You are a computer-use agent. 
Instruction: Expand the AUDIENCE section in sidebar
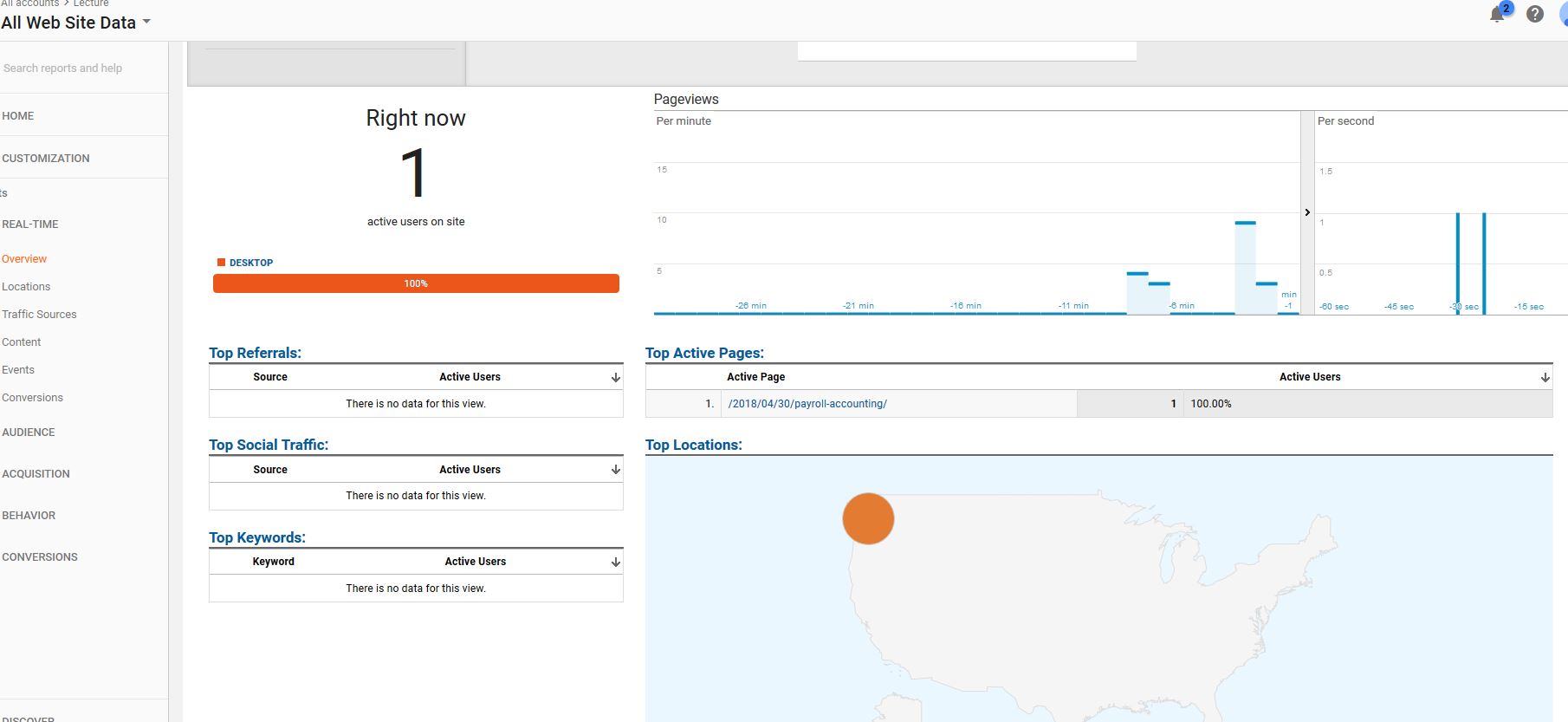click(29, 432)
